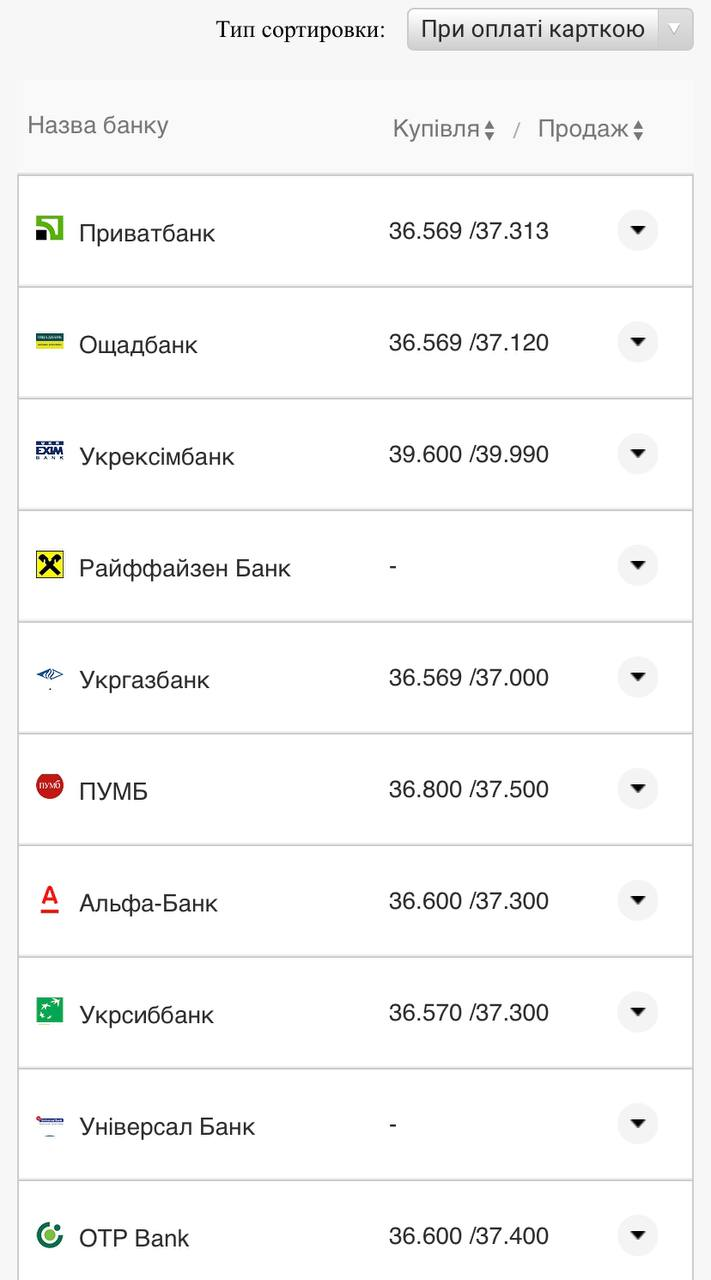The image size is (711, 1280).
Task: Click the Приватбанк logo icon
Action: (x=49, y=229)
